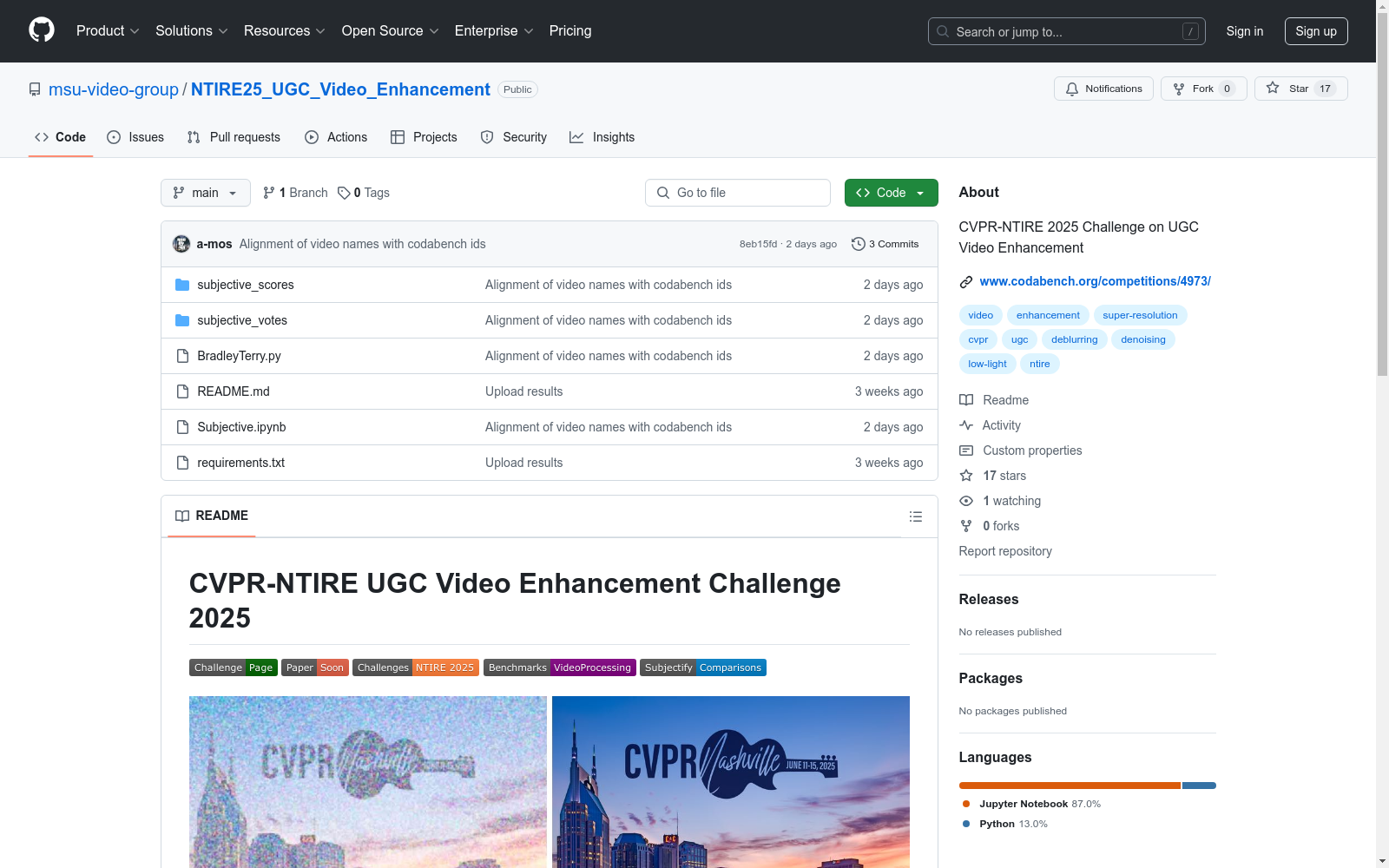
Task: Click the file icon for README.md
Action: [182, 391]
